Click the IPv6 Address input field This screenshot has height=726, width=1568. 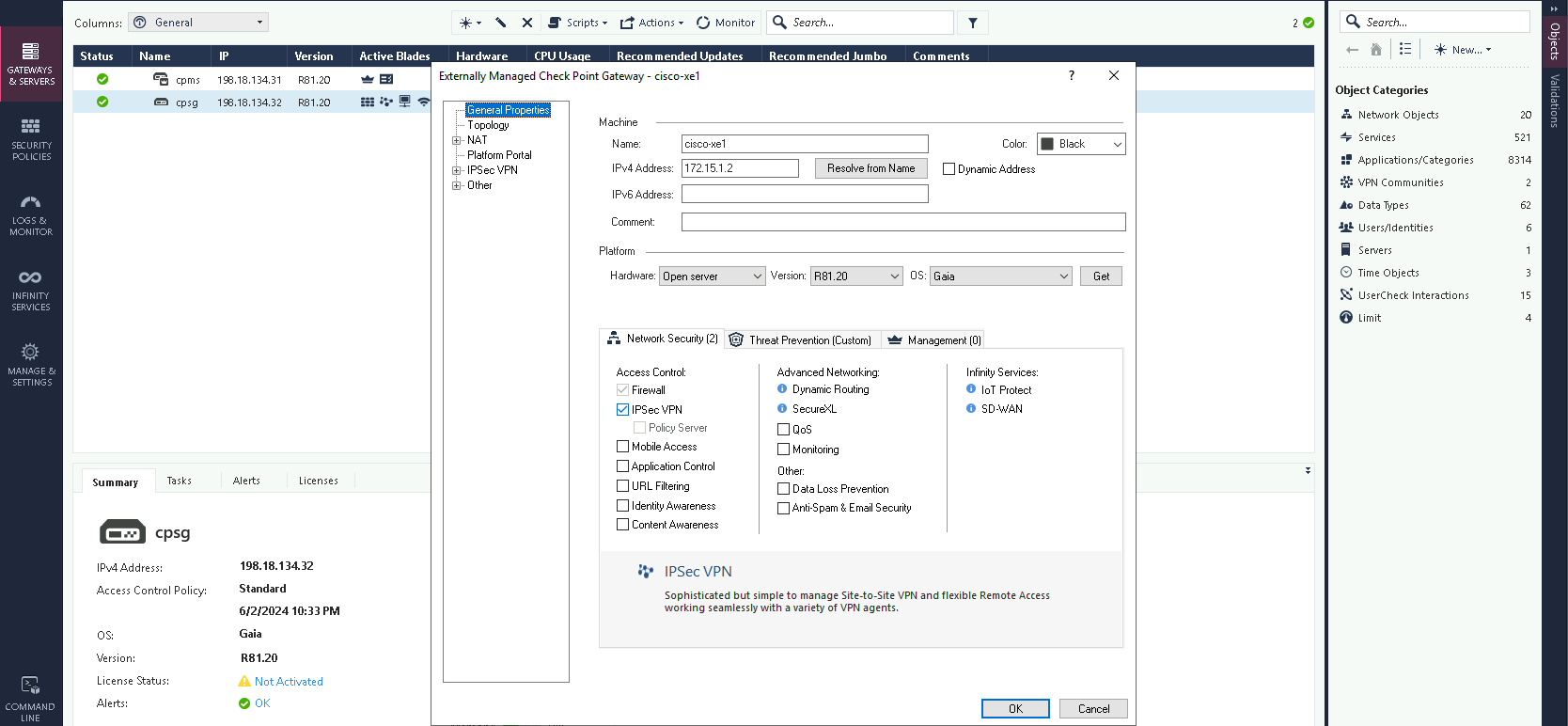coord(805,194)
